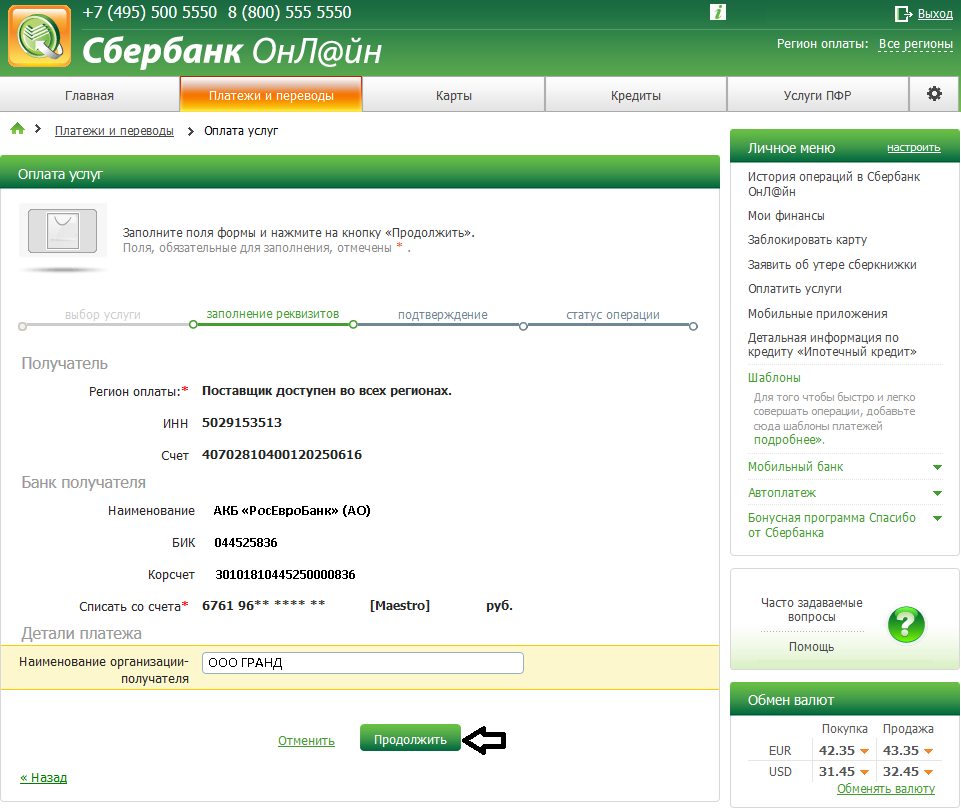Open Оплатить услуги in personal menu
This screenshot has height=809, width=961.
794,289
